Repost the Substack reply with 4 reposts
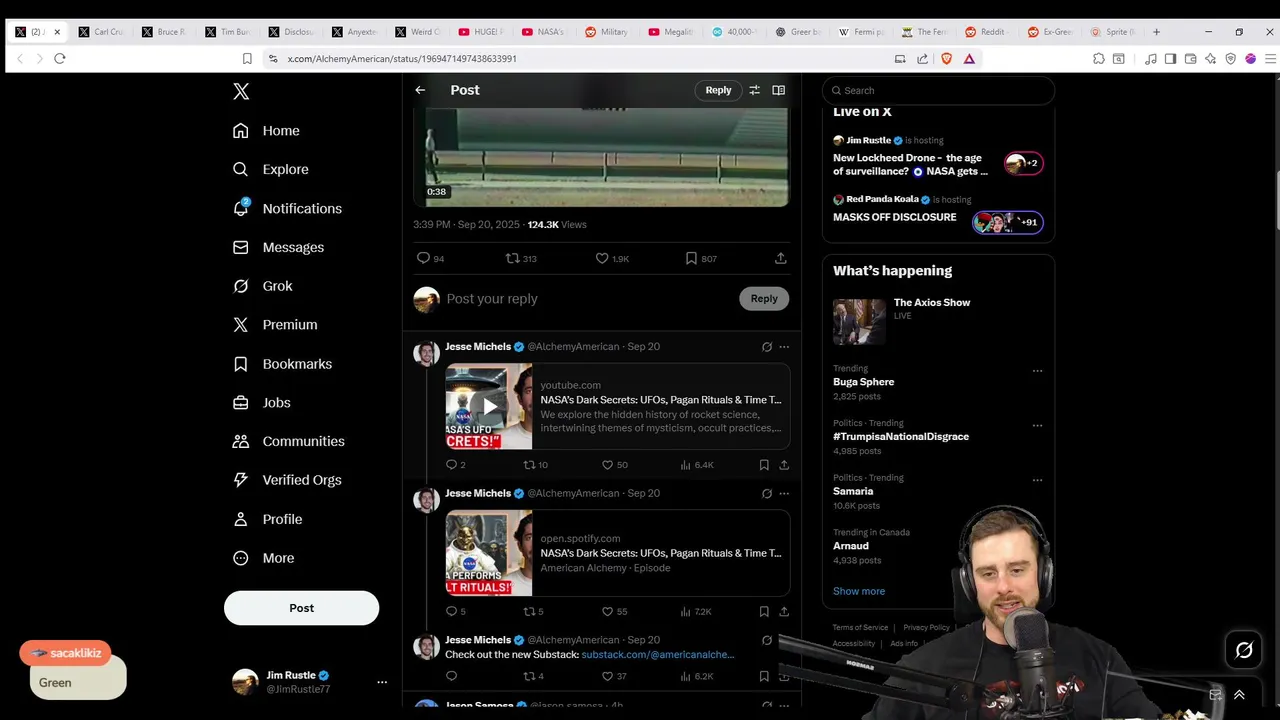 (534, 676)
